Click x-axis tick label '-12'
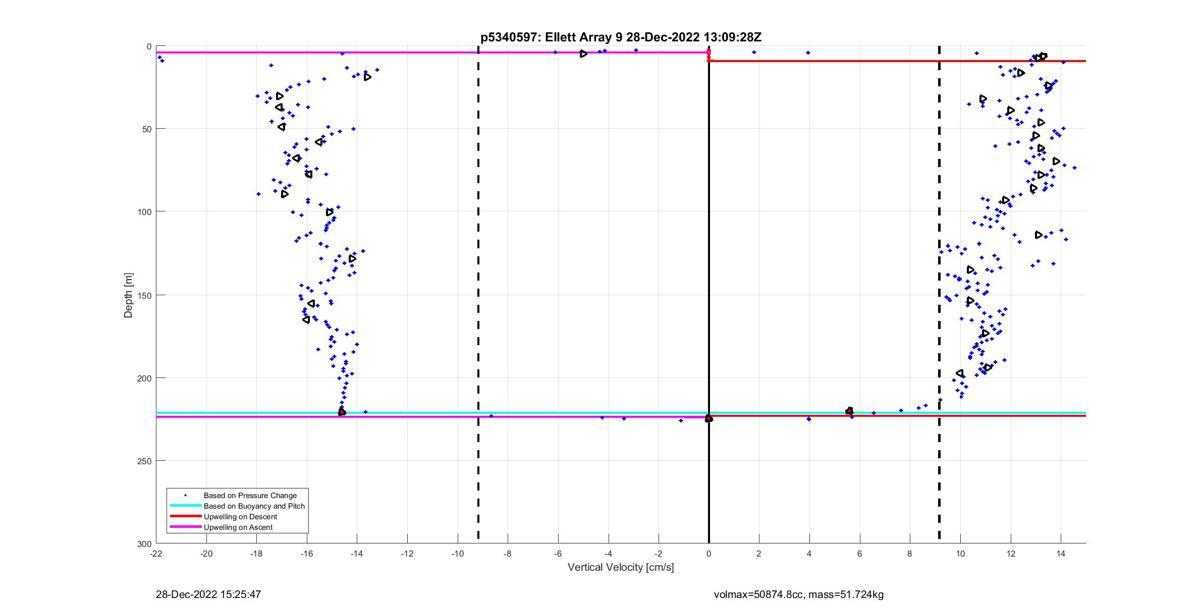 point(407,553)
